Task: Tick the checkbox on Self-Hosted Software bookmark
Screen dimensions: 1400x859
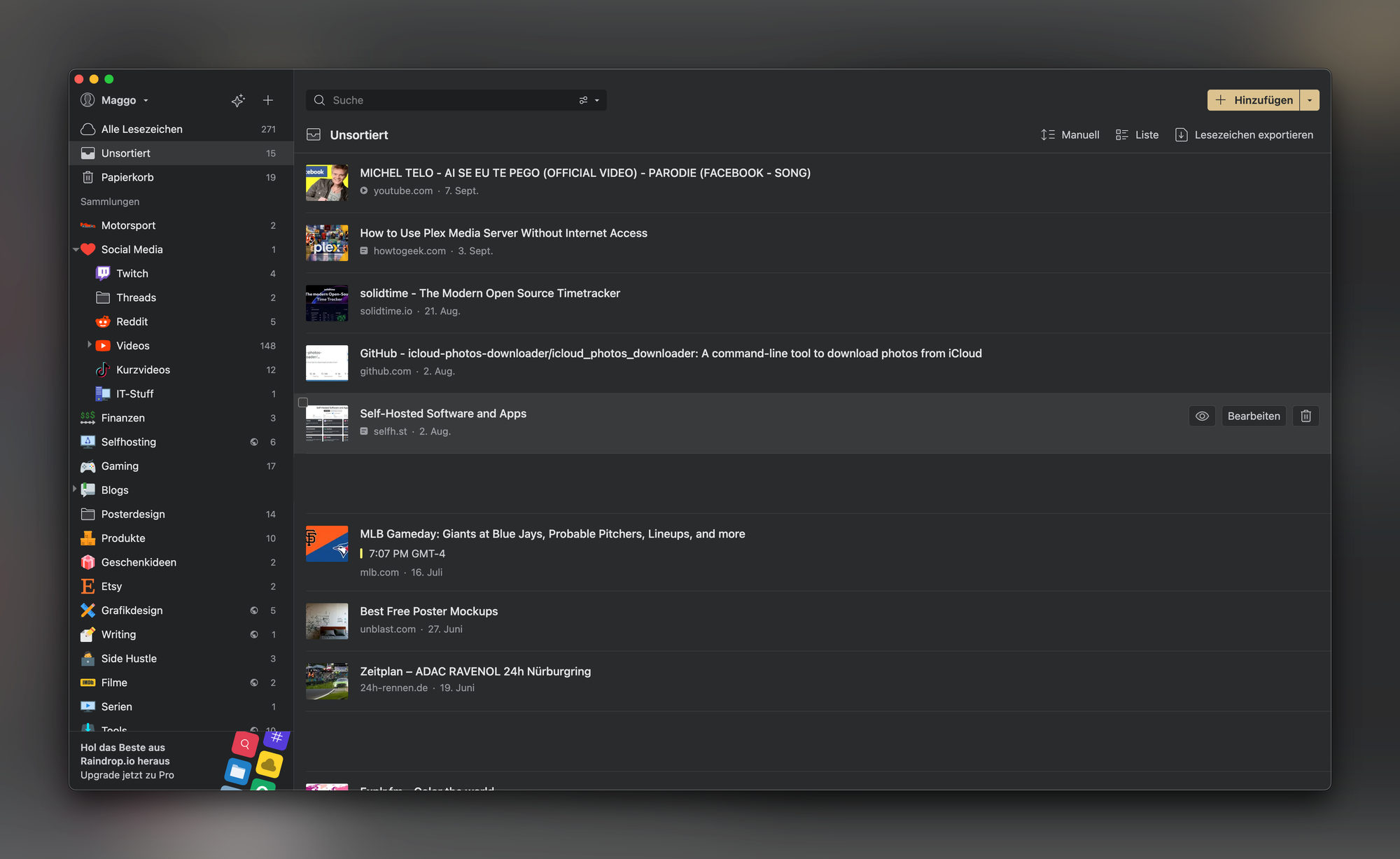Action: pyautogui.click(x=303, y=403)
